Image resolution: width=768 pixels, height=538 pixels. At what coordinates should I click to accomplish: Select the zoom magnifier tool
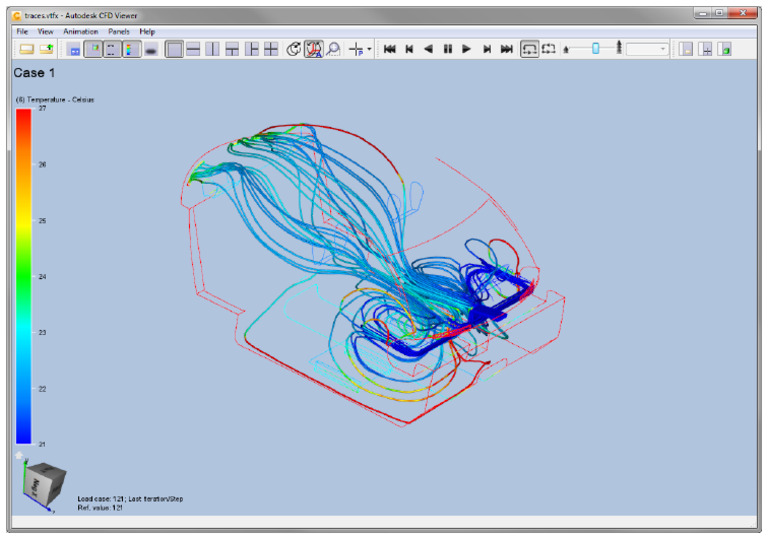pyautogui.click(x=333, y=49)
